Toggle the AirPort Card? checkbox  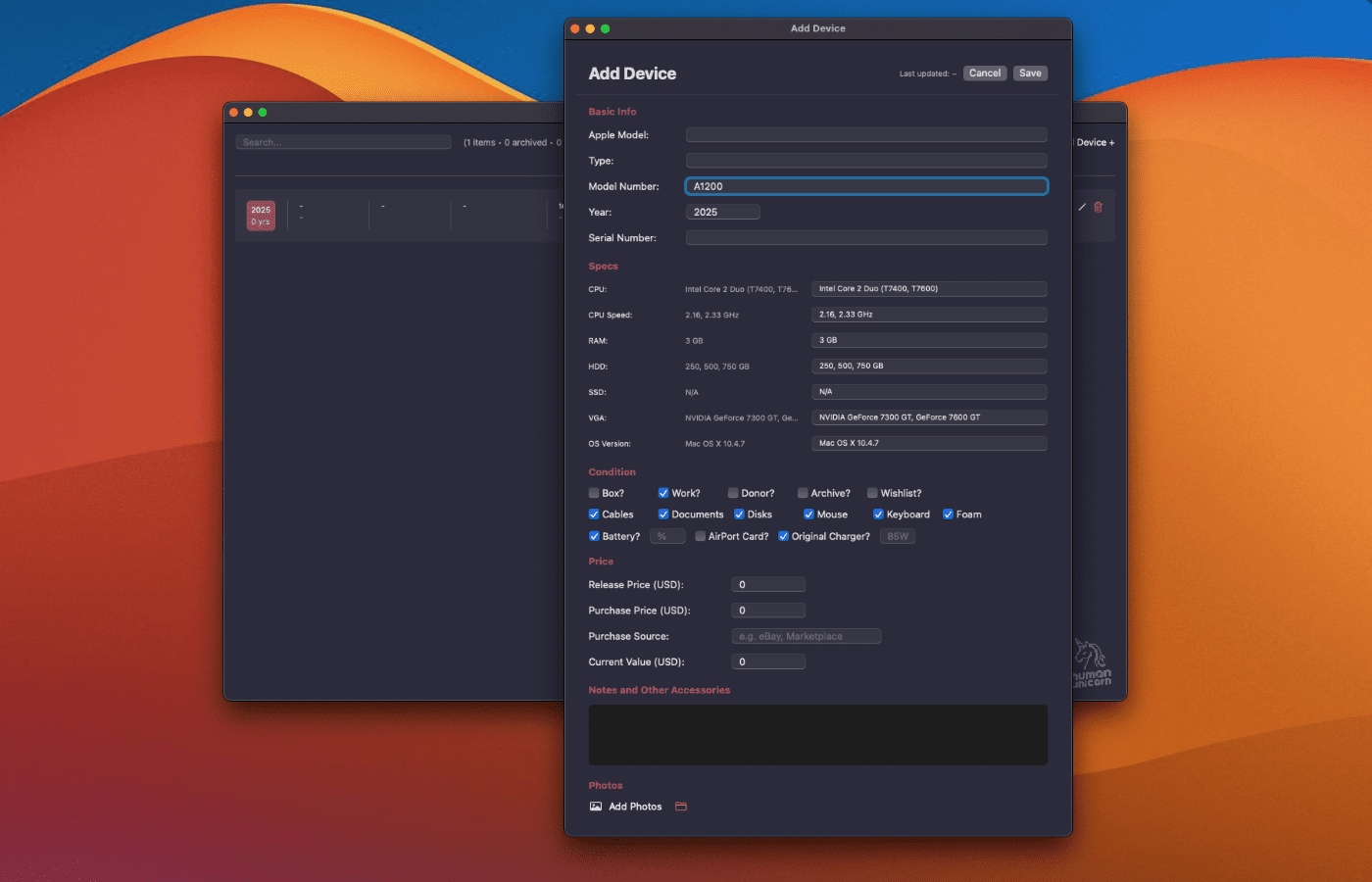coord(700,536)
